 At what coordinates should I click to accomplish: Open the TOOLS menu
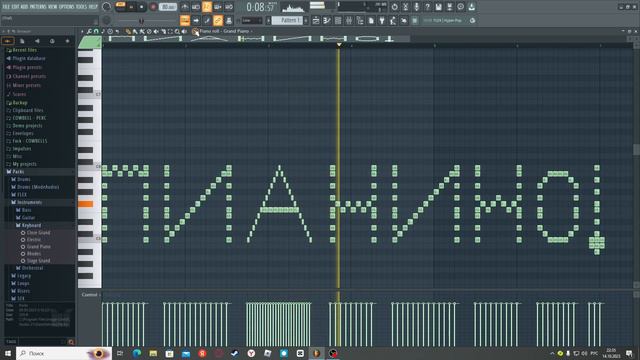[x=82, y=7]
